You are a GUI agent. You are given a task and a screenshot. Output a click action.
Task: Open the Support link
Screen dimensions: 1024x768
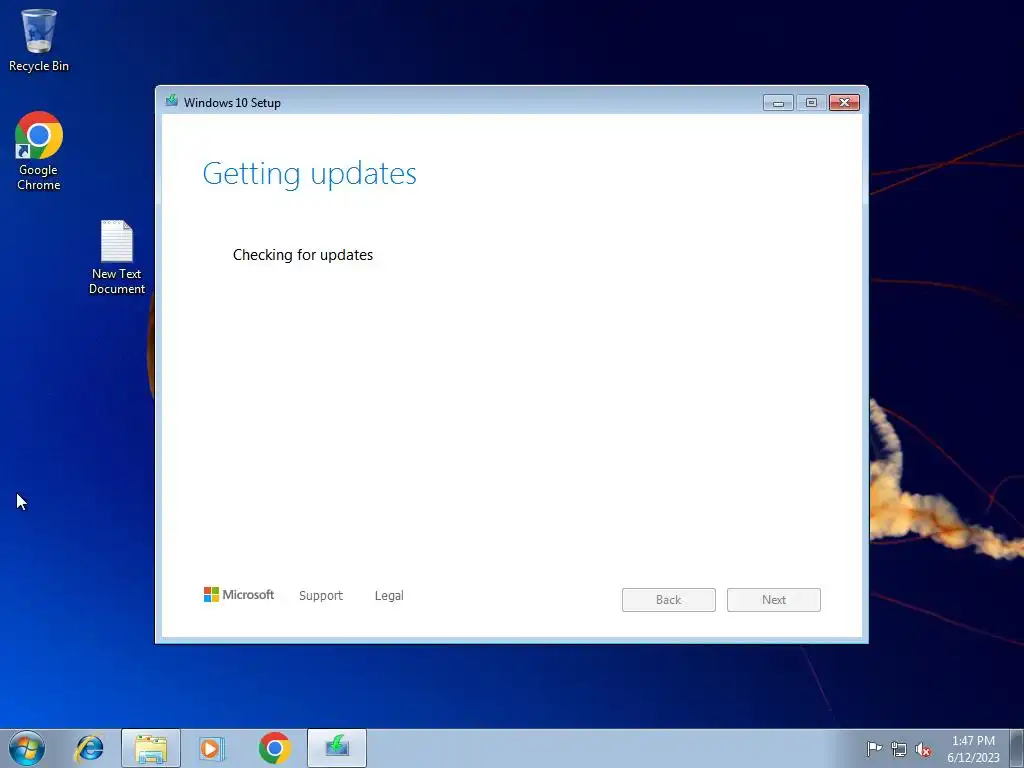321,596
